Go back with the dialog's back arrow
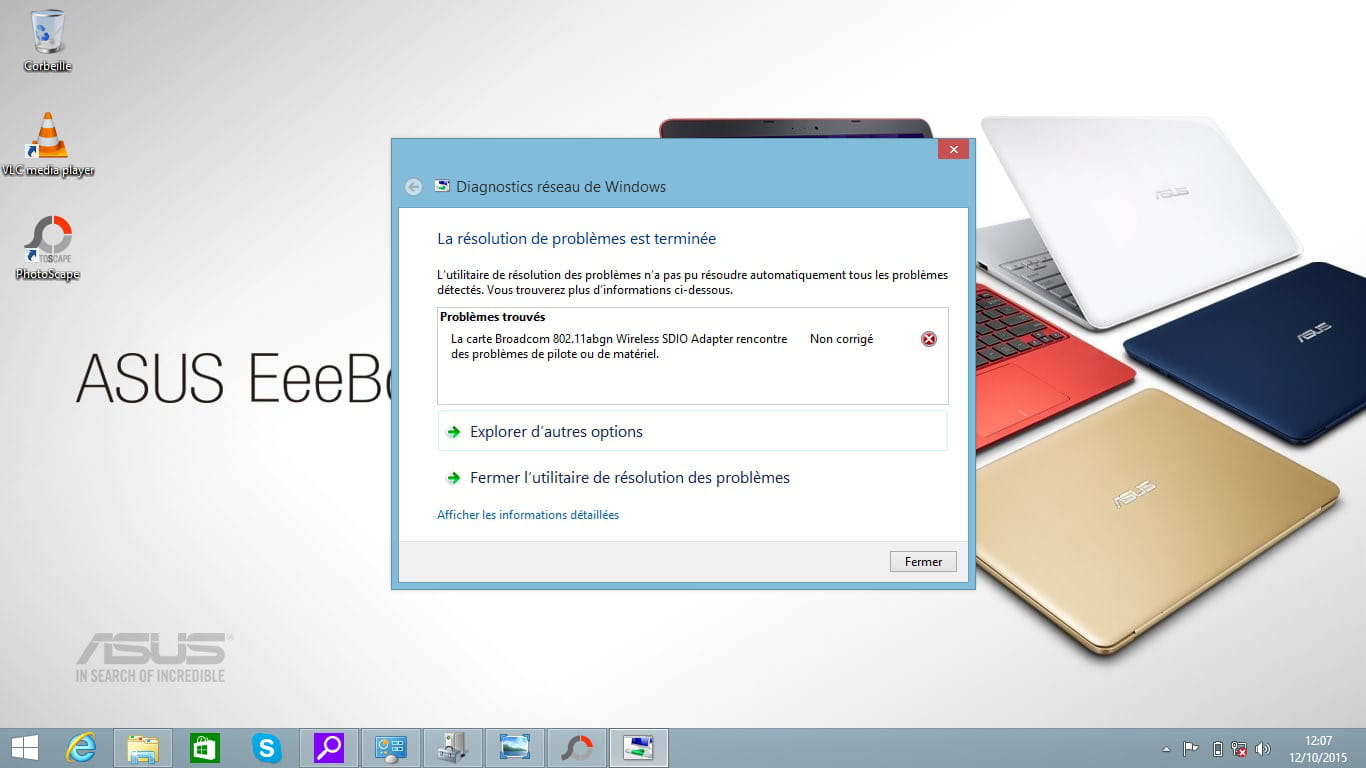This screenshot has height=768, width=1366. (x=413, y=187)
